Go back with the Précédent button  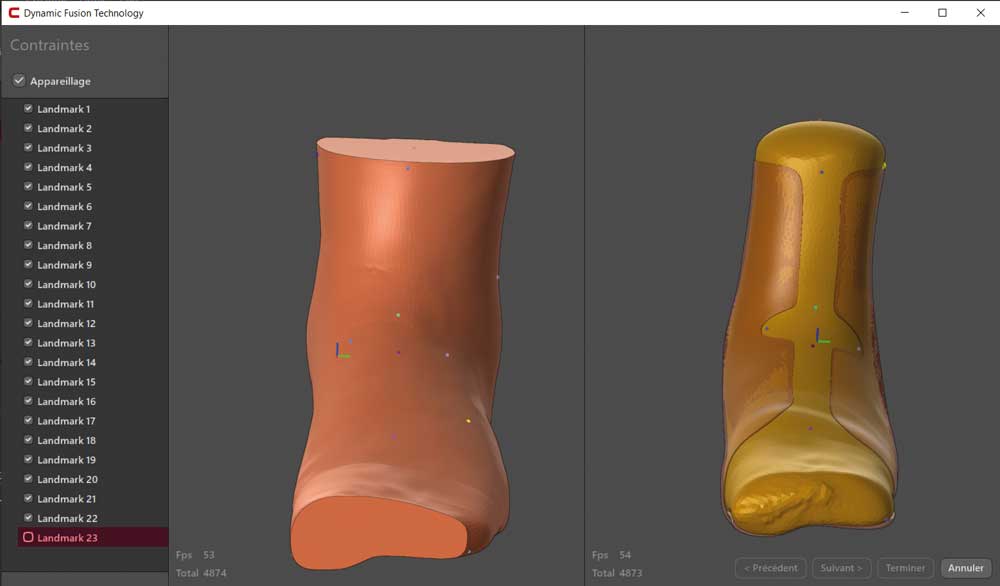(x=770, y=568)
